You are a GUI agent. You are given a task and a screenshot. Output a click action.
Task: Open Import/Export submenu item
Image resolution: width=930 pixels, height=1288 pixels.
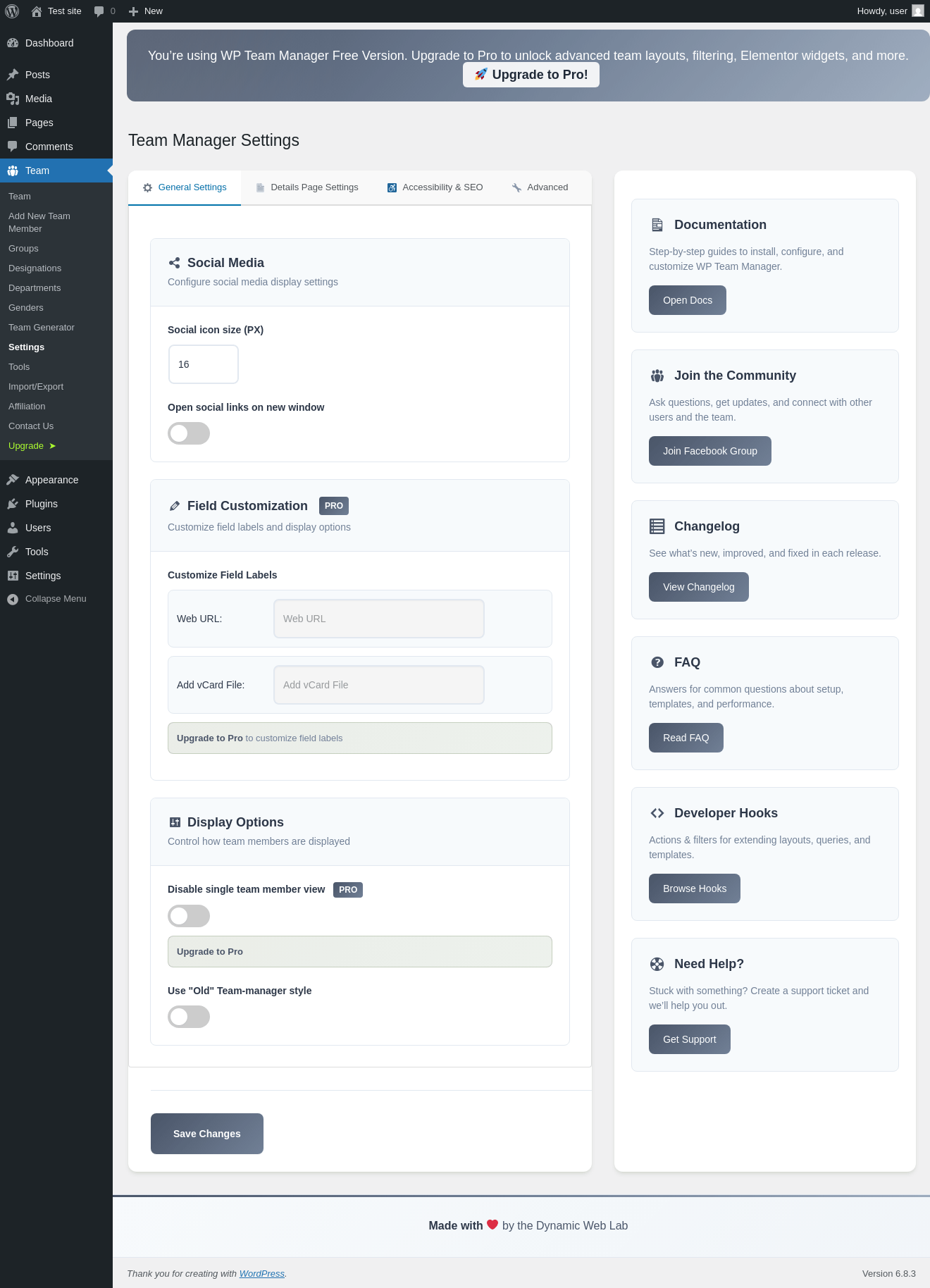pyautogui.click(x=36, y=387)
